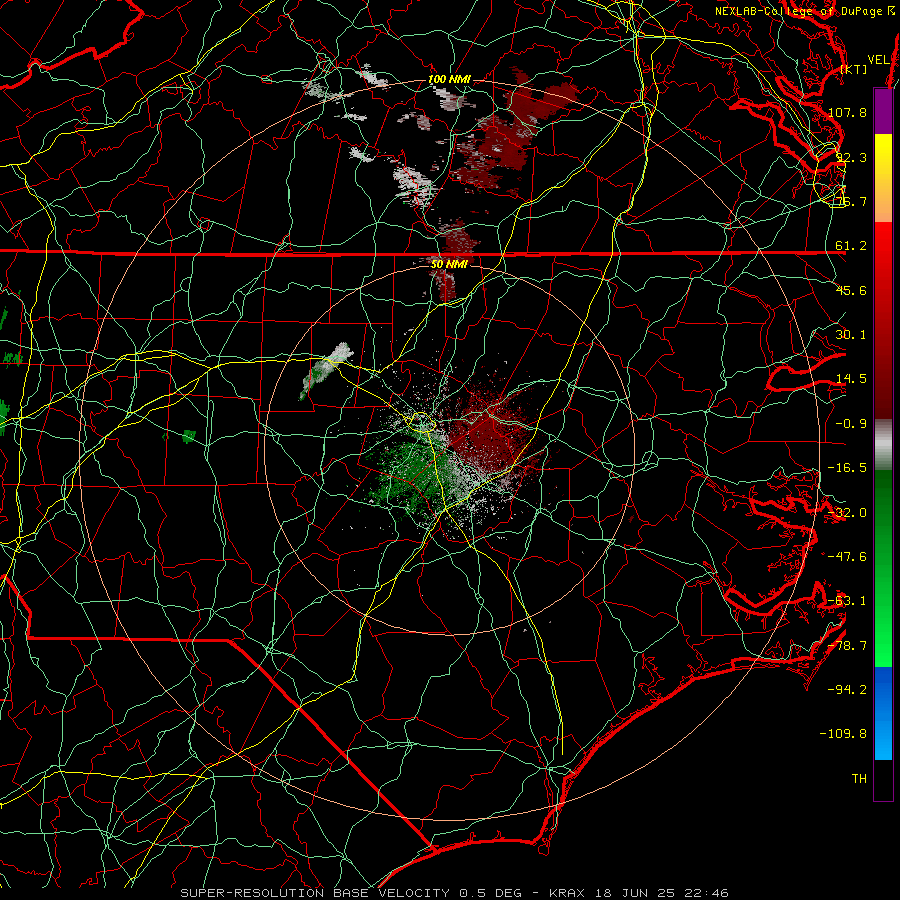Click the 100 NMI range ring label
900x900 pixels.
pos(449,79)
